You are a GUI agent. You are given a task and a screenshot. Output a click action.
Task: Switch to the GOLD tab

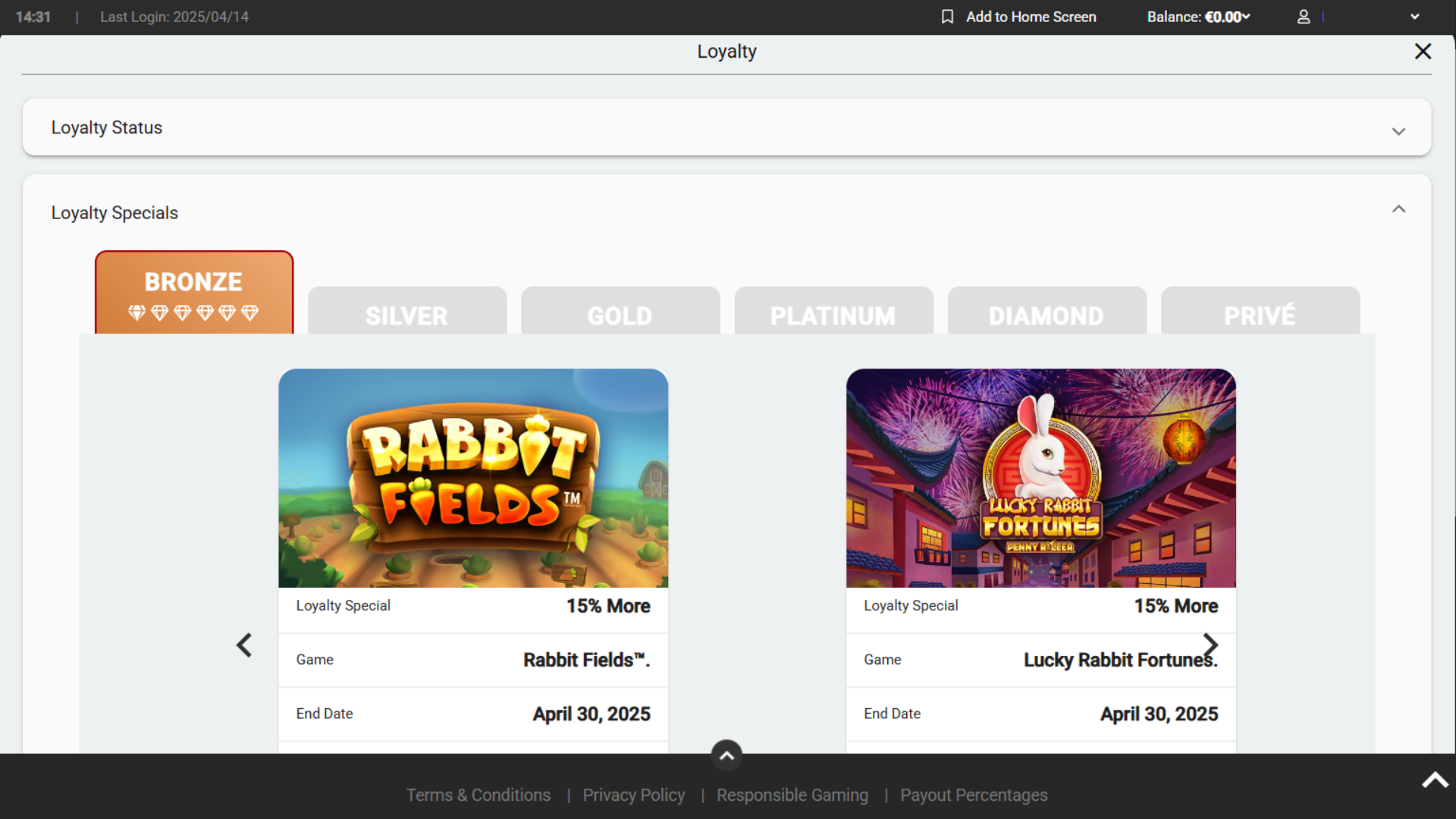click(x=620, y=310)
